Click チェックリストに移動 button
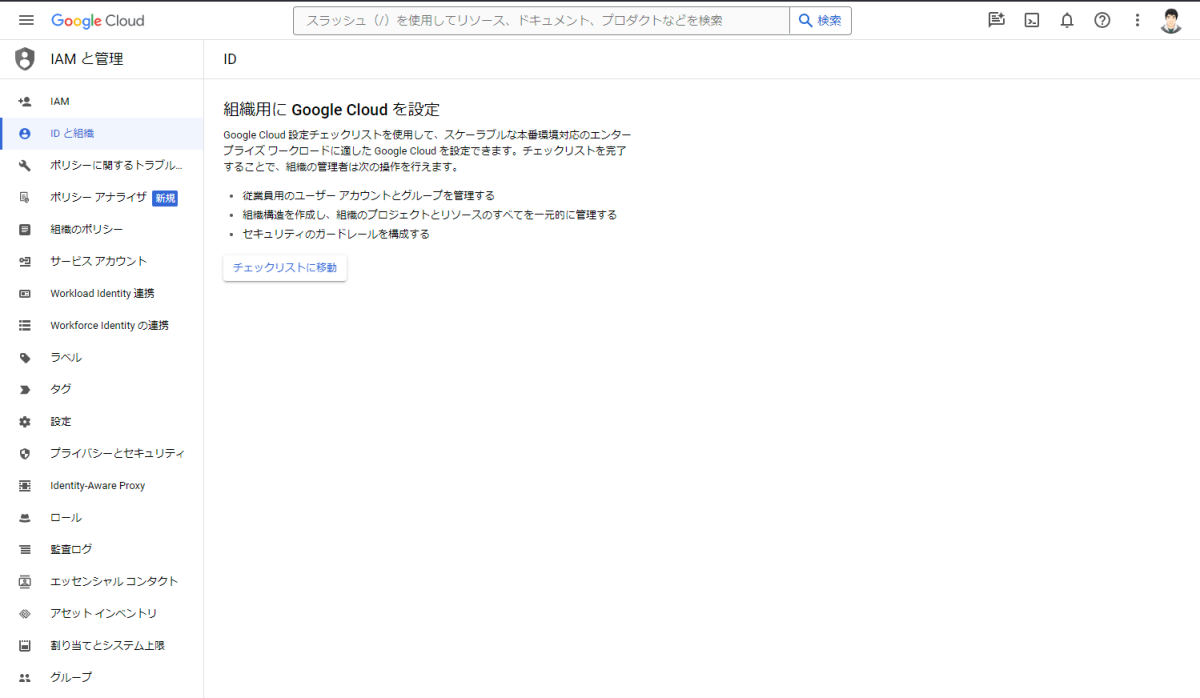Viewport: 1200px width, 698px height. tap(285, 268)
